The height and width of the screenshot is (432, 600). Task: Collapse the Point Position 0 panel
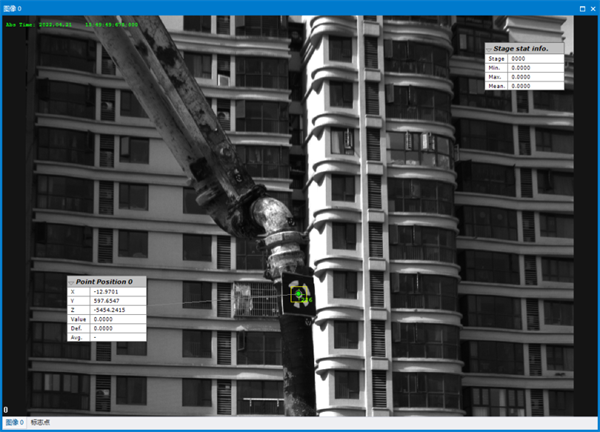click(71, 282)
